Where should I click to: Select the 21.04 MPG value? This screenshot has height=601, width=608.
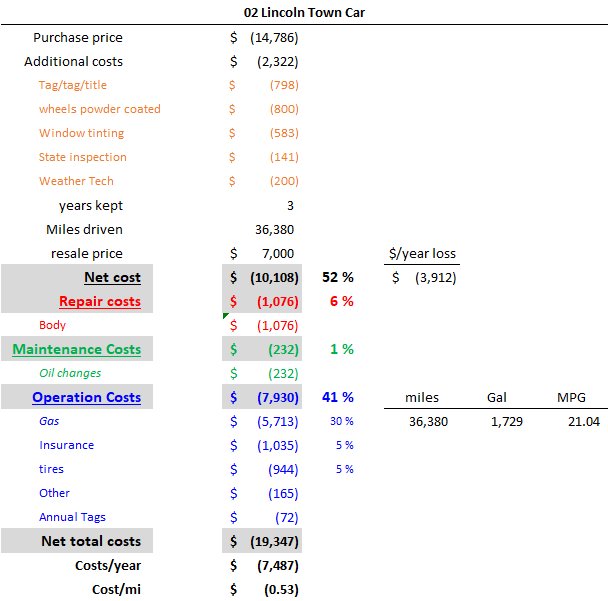pyautogui.click(x=584, y=421)
